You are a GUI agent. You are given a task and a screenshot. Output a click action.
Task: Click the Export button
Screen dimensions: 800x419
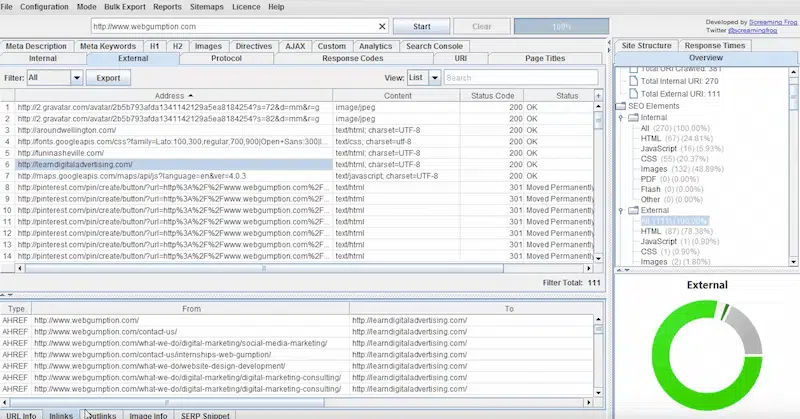(107, 77)
